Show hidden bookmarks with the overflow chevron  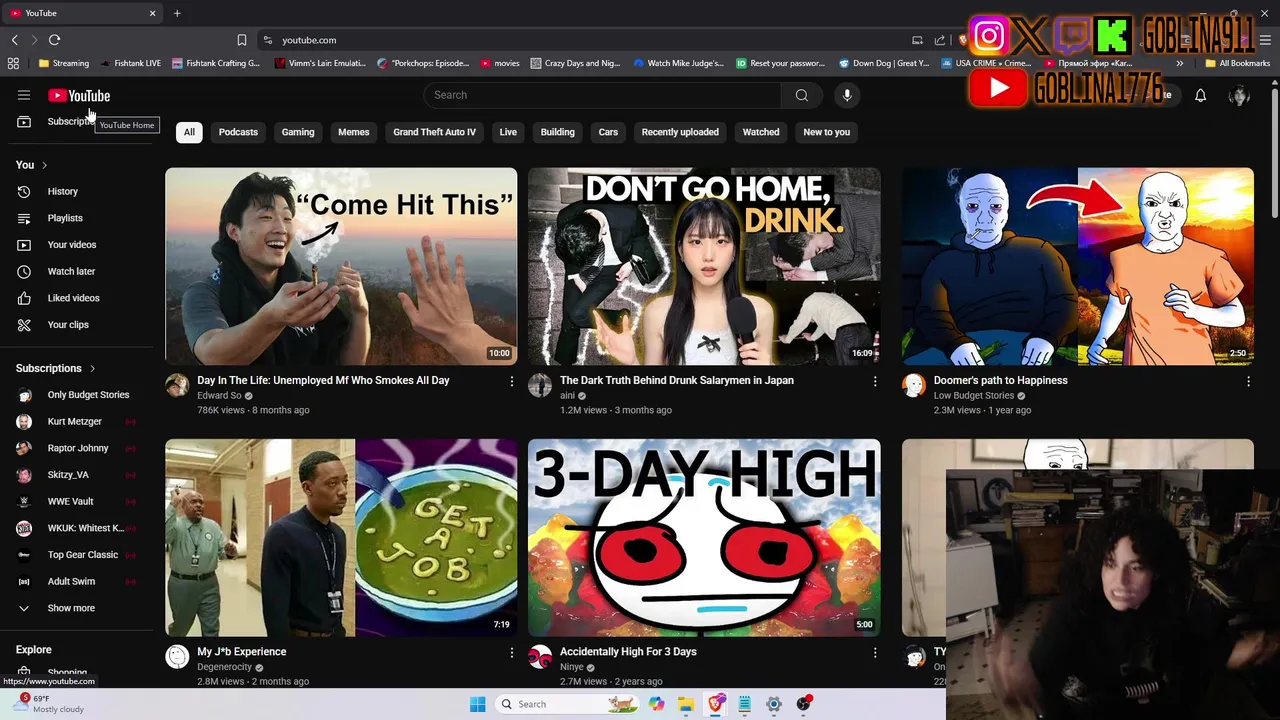pos(1179,63)
